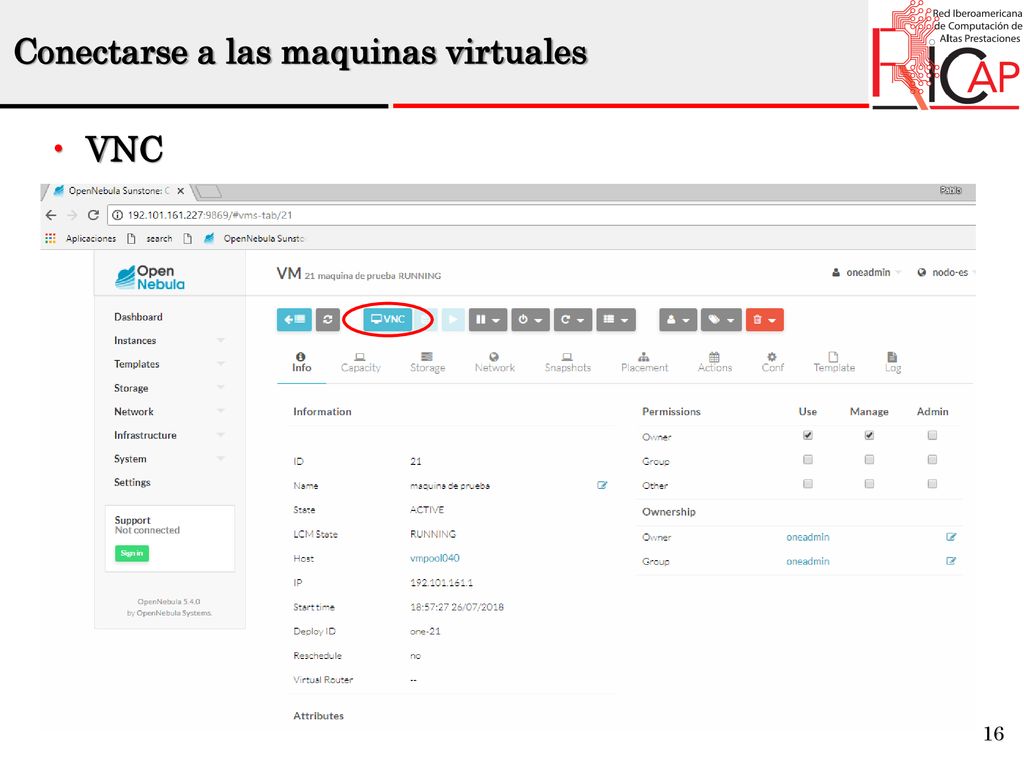
Task: Expand Storage in the sidebar
Action: (x=168, y=388)
